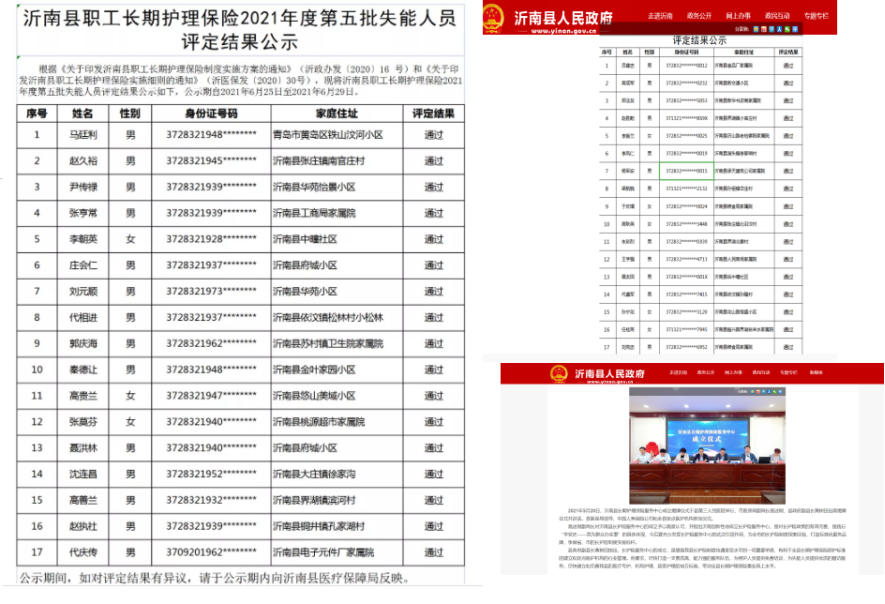Screen dimensions: 885x604
Task: Open 走进沂南 in the top page navigation
Action: pyautogui.click(x=660, y=16)
